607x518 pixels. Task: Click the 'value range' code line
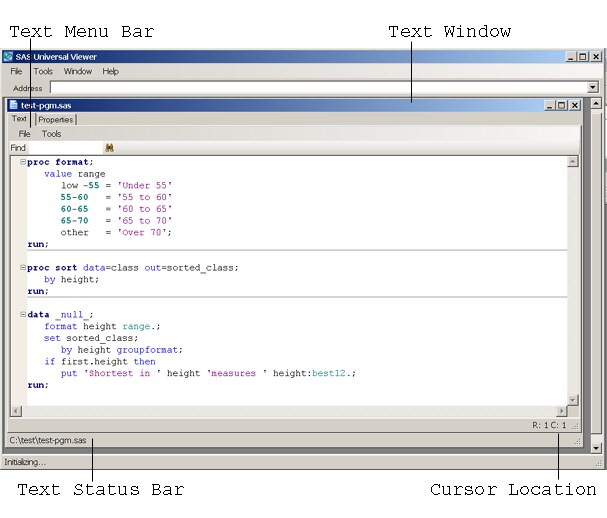(x=74, y=174)
